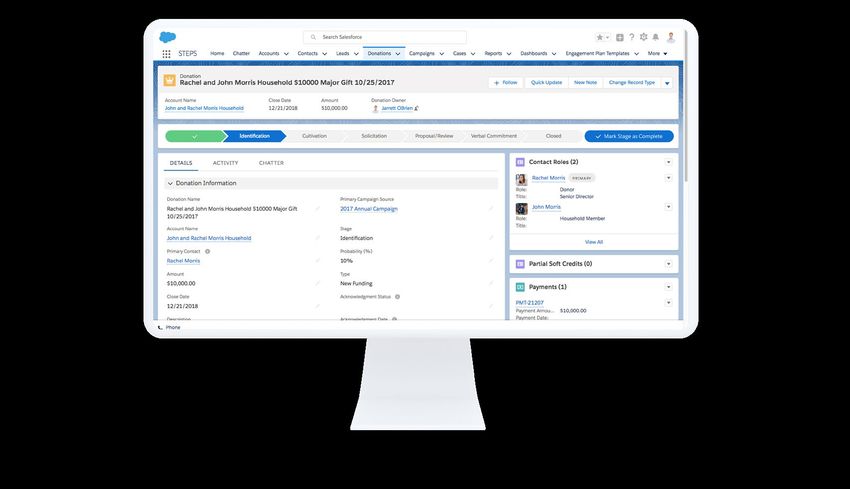The height and width of the screenshot is (489, 850).
Task: Click the Search Salesforce field
Action: click(x=385, y=37)
